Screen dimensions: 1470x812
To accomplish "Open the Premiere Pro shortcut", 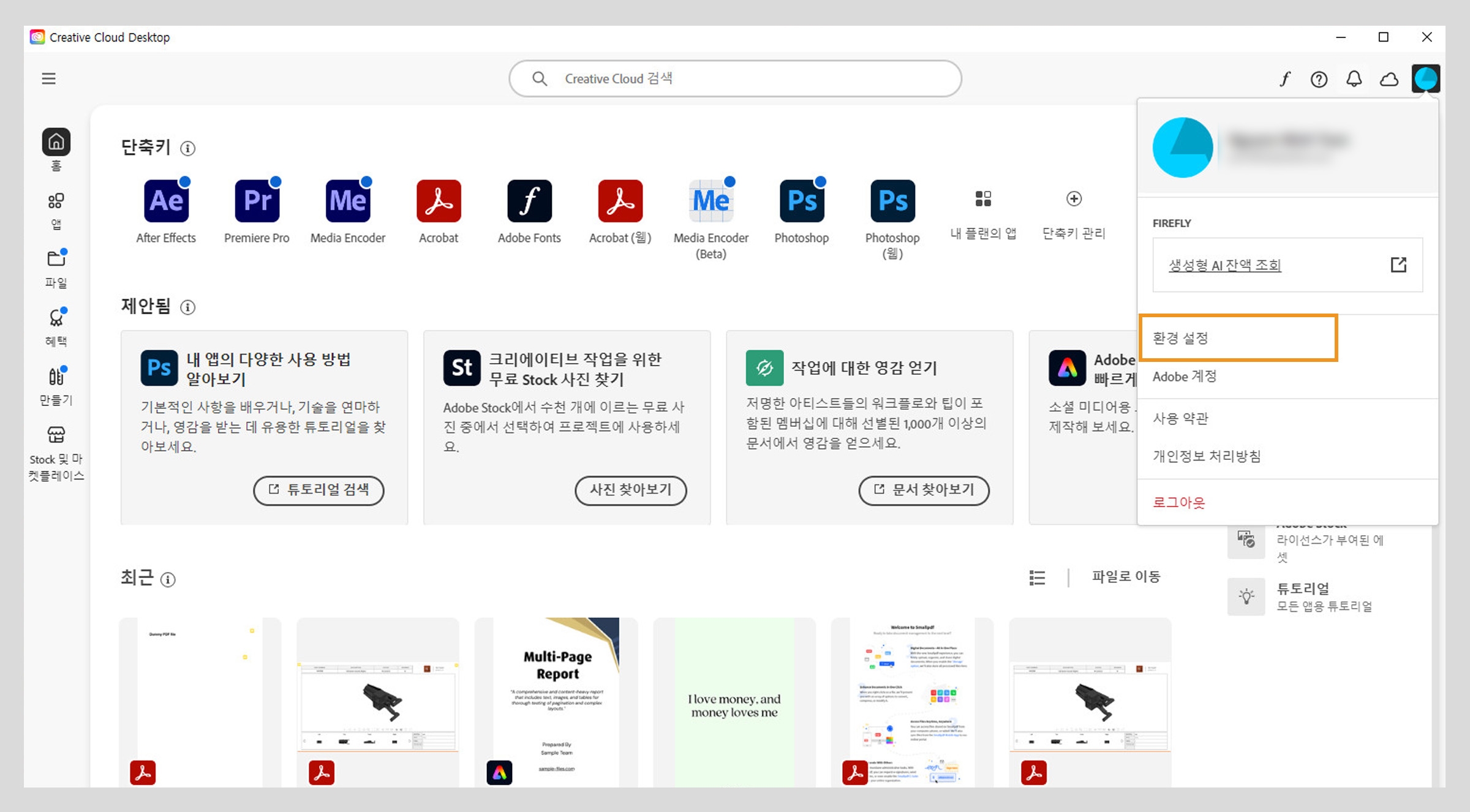I will click(256, 200).
